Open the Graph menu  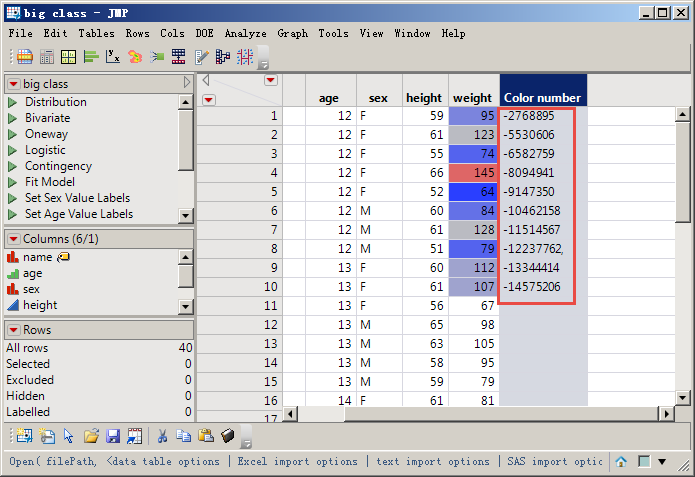click(x=292, y=33)
